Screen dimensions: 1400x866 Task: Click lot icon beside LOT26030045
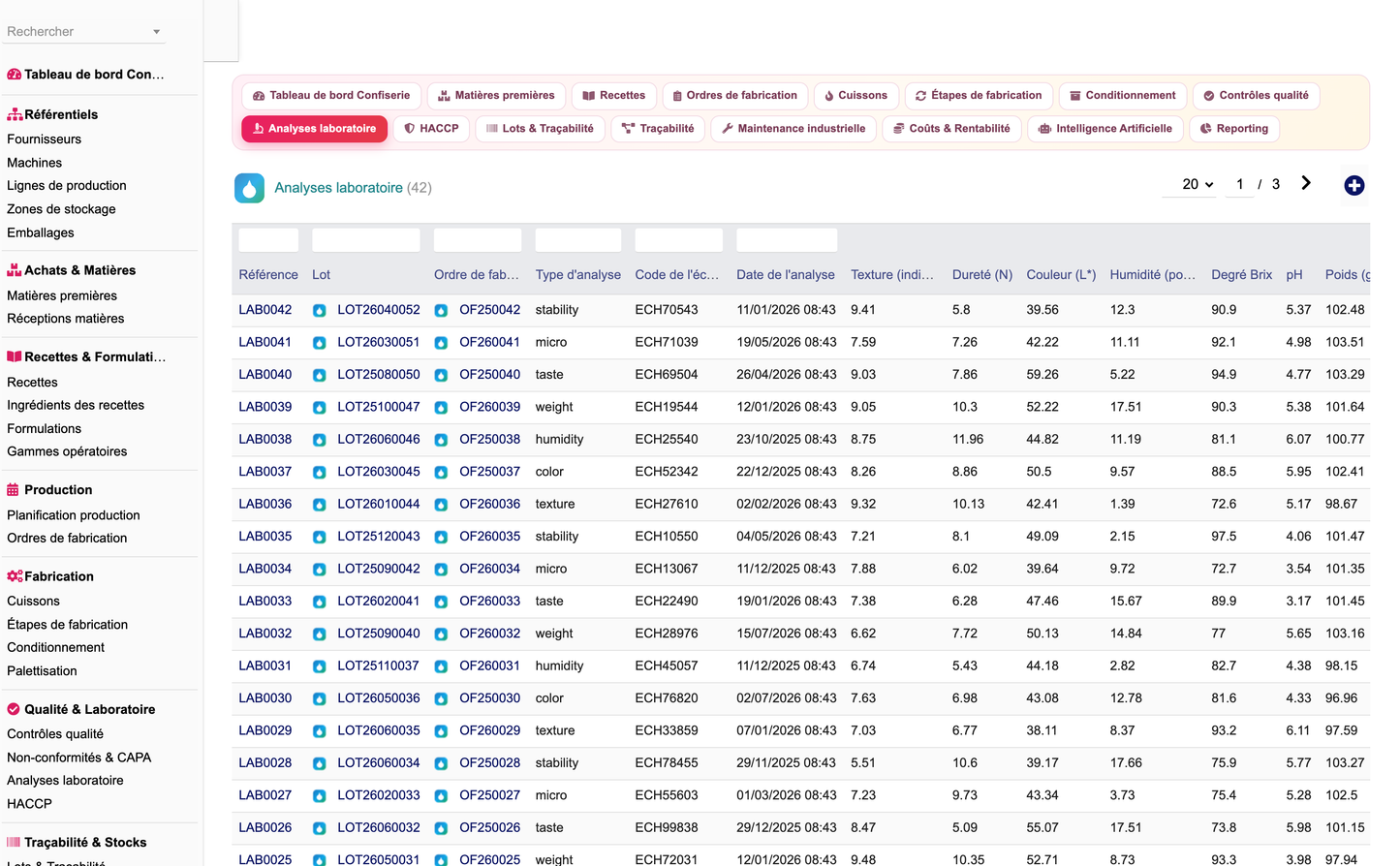click(320, 473)
